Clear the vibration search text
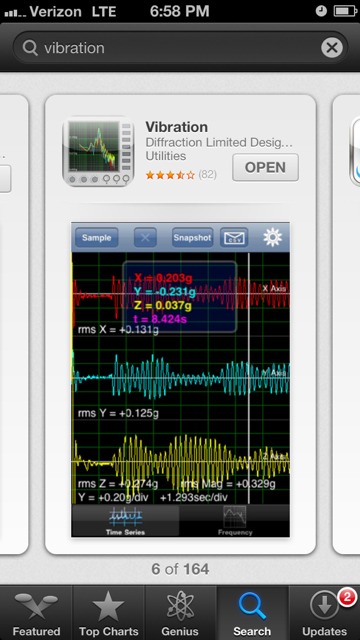This screenshot has width=360, height=640. coord(332,48)
